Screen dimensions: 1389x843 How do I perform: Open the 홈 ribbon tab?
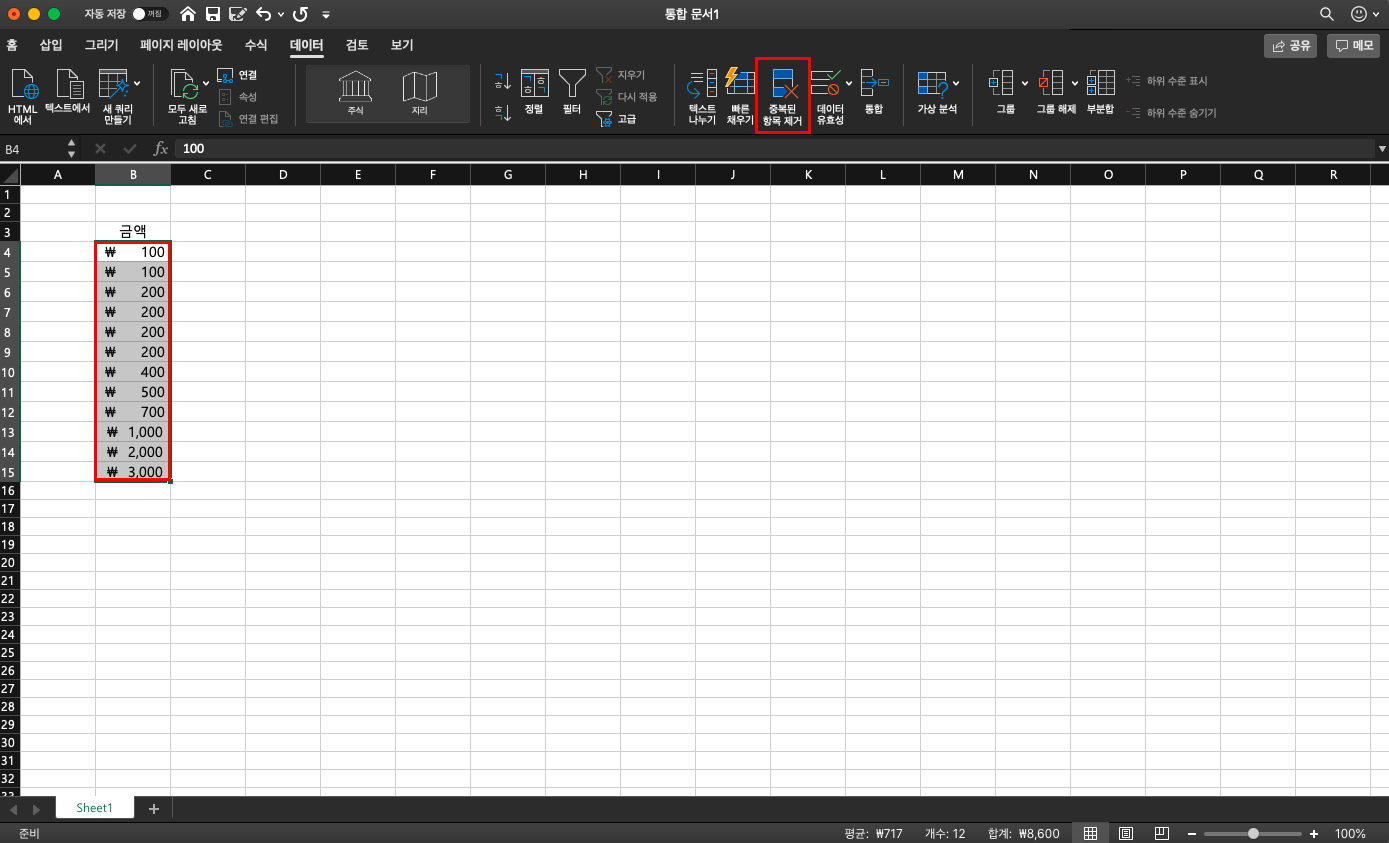12,45
